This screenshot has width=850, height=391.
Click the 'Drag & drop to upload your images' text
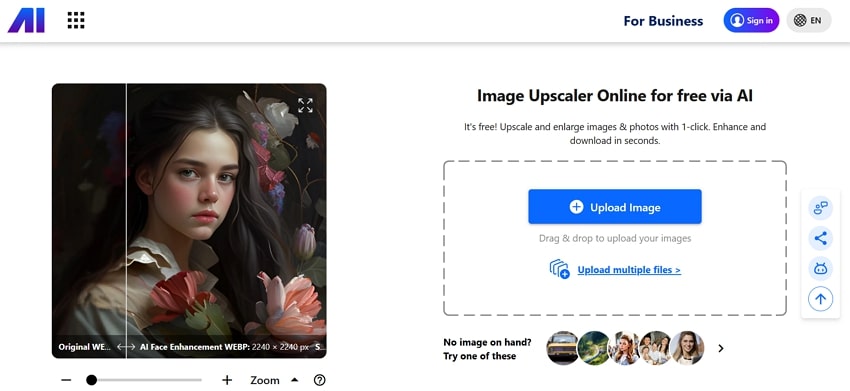[615, 238]
